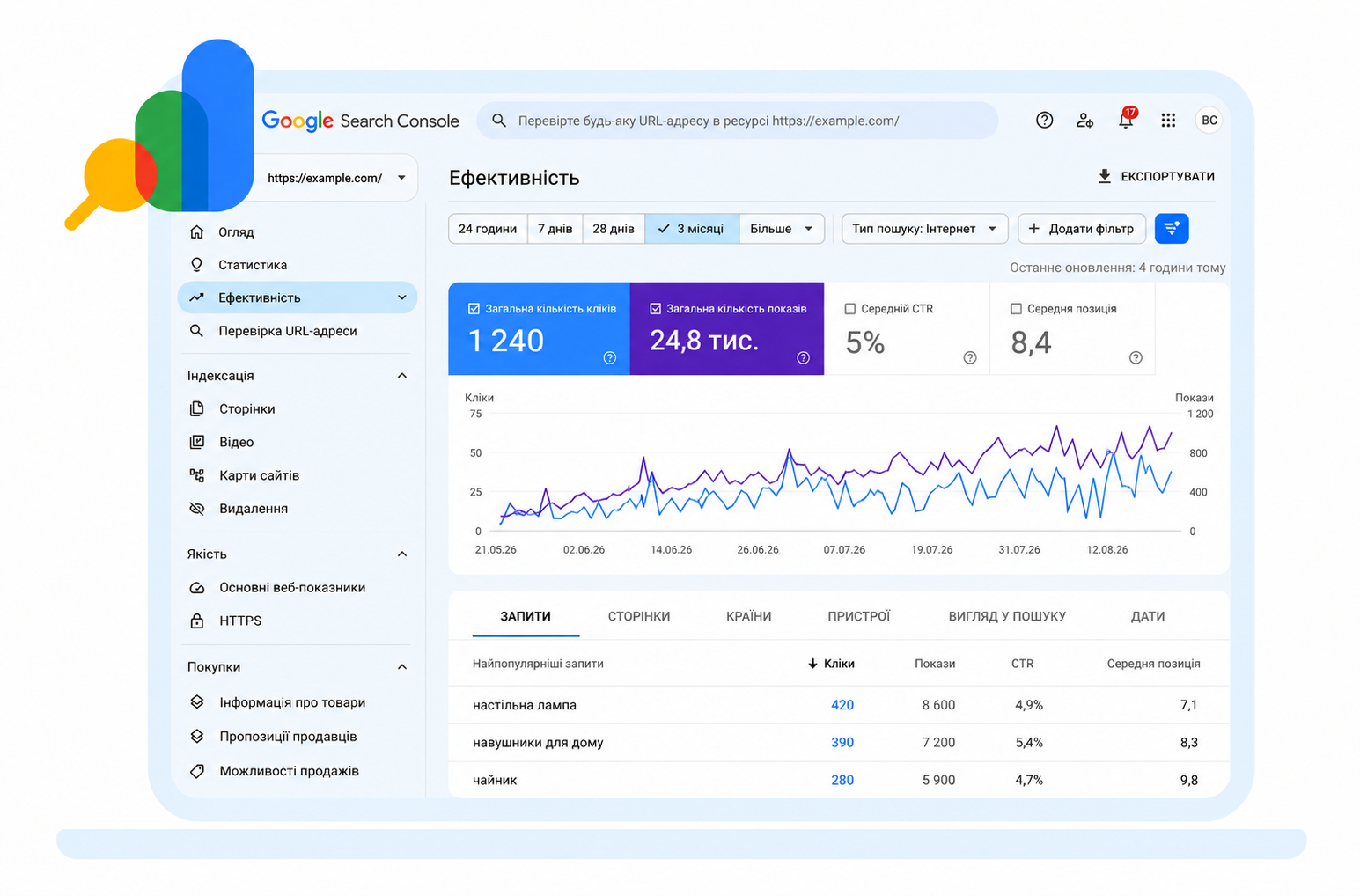The width and height of the screenshot is (1360, 896).
Task: Open the https://example.com/ property dropdown
Action: click(x=336, y=178)
